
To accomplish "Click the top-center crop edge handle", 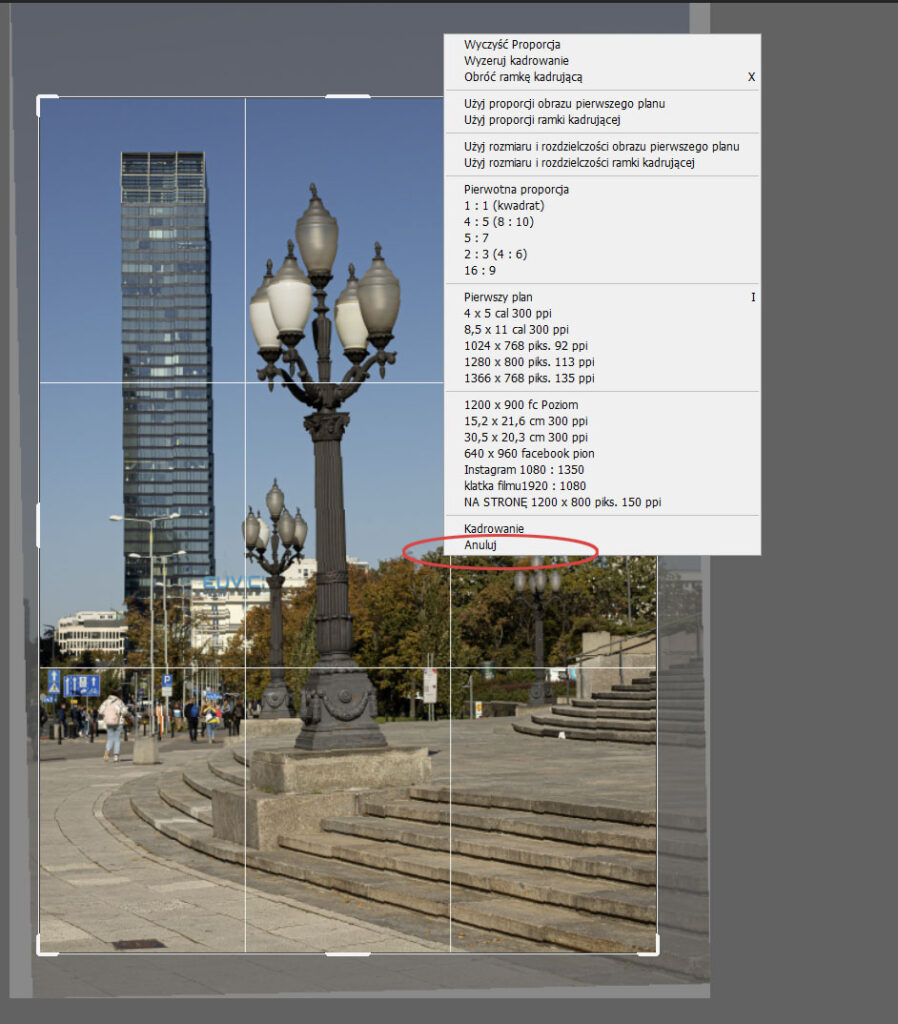I will [348, 97].
